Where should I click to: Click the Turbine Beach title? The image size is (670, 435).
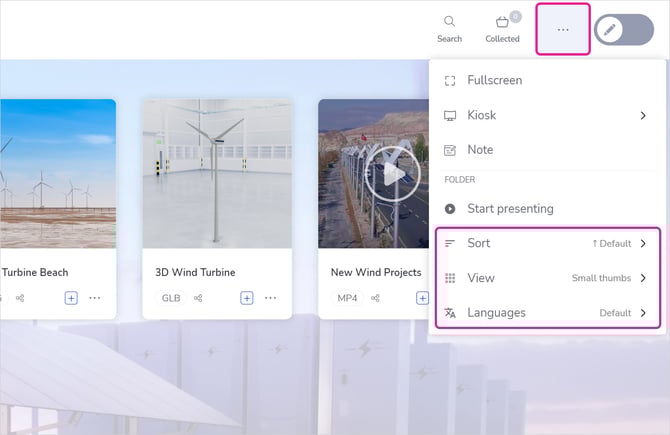35,272
